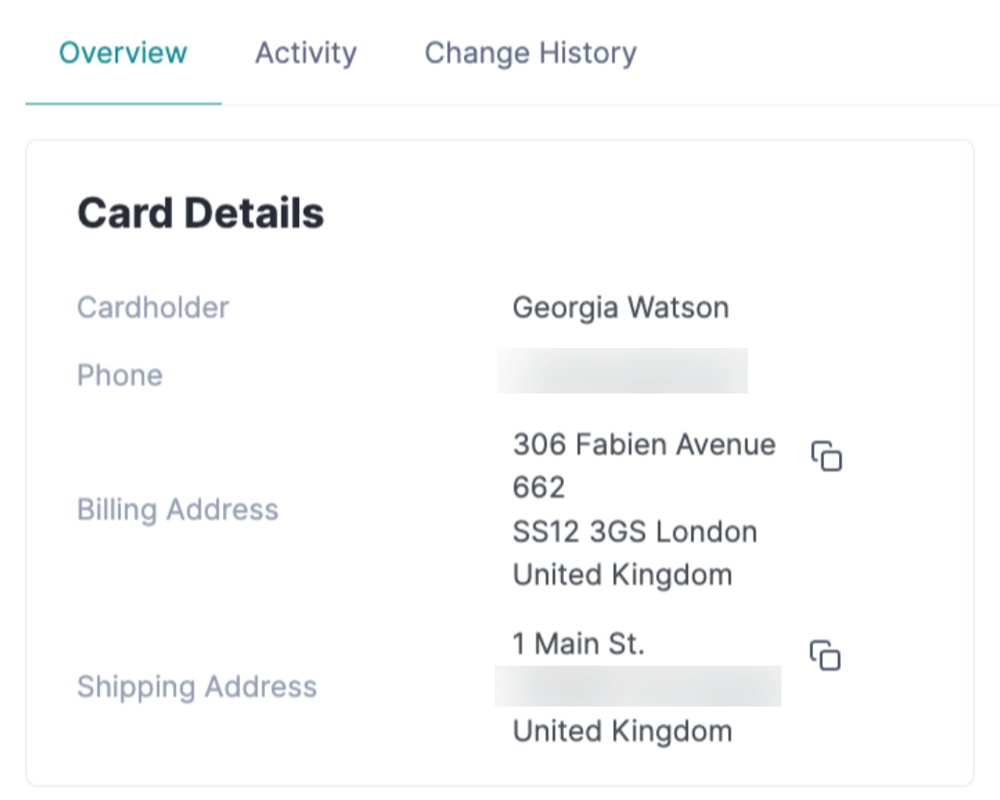This screenshot has height=800, width=1000.
Task: Click the 662 billing address line
Action: (x=539, y=487)
